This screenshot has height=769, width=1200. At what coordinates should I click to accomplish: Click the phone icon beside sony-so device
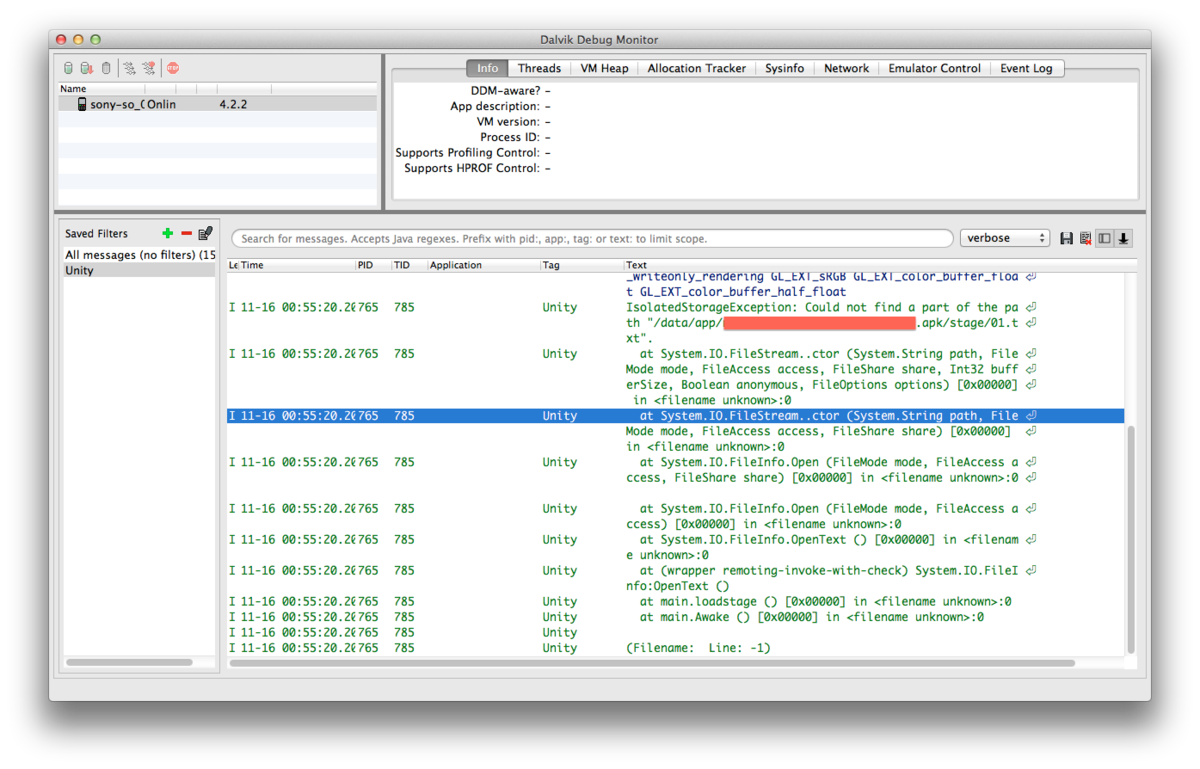pos(82,104)
